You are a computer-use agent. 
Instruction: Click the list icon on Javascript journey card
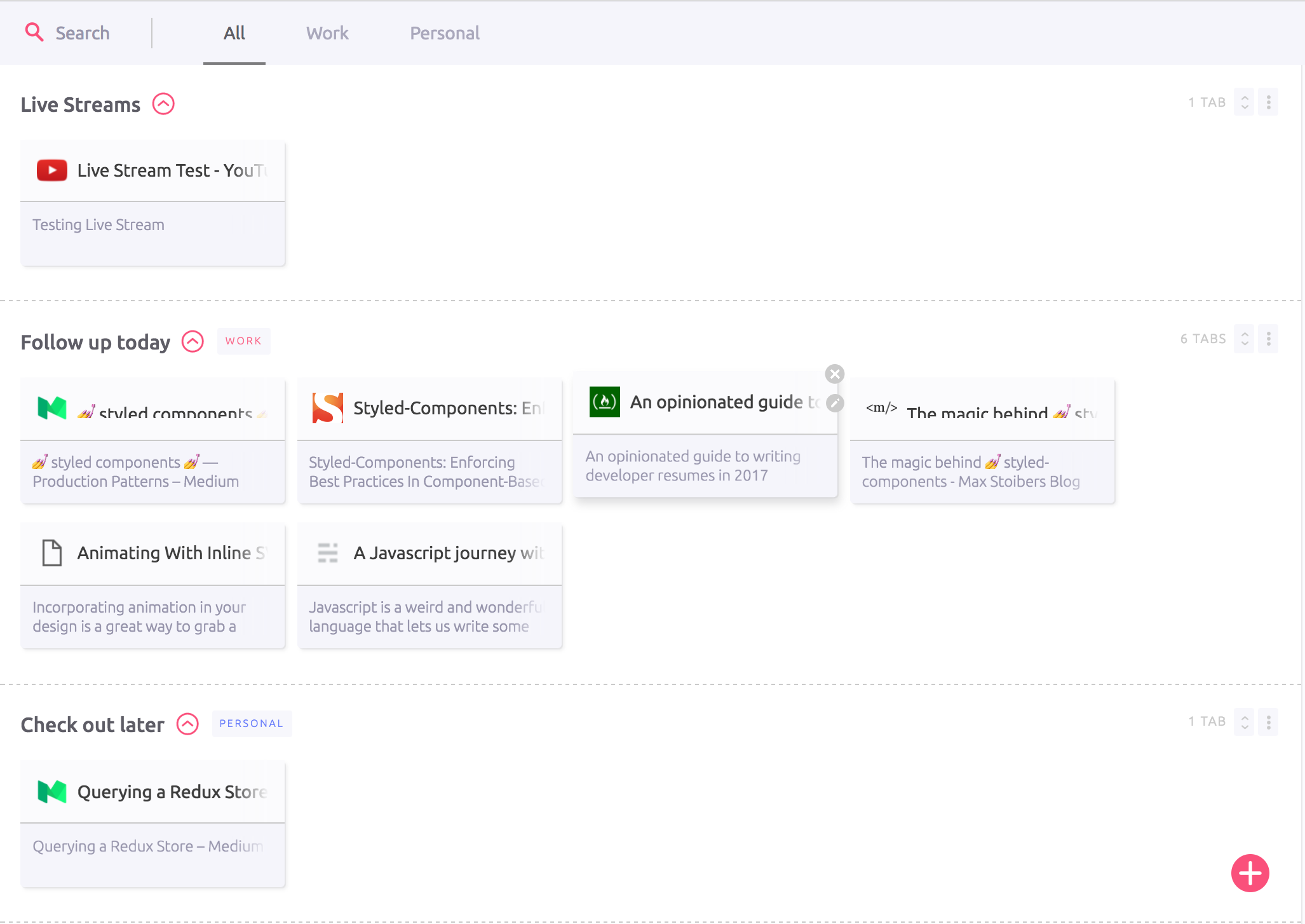coord(328,552)
